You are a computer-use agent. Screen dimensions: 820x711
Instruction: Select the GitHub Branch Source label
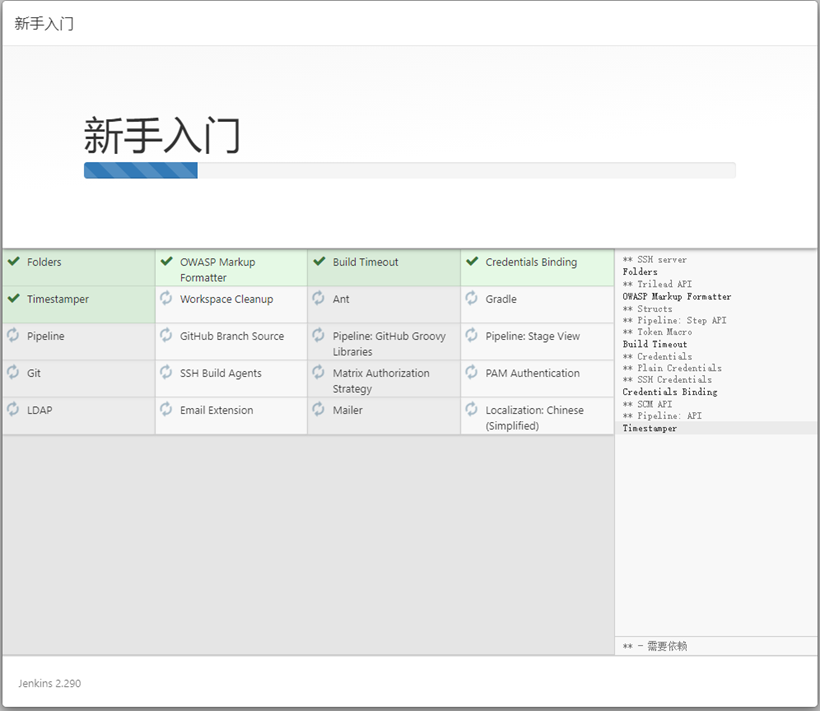point(232,336)
